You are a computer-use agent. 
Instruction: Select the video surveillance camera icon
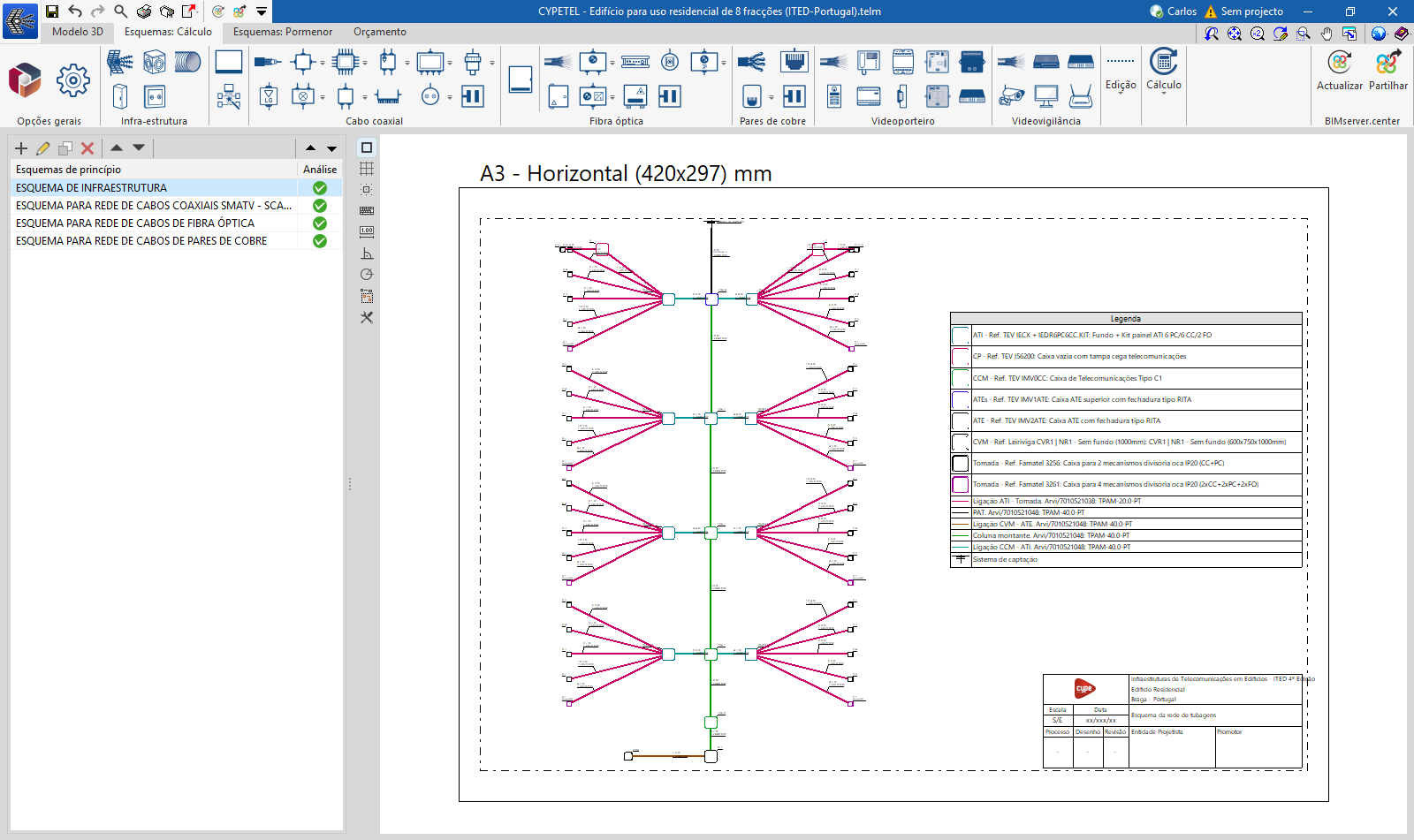click(1011, 95)
